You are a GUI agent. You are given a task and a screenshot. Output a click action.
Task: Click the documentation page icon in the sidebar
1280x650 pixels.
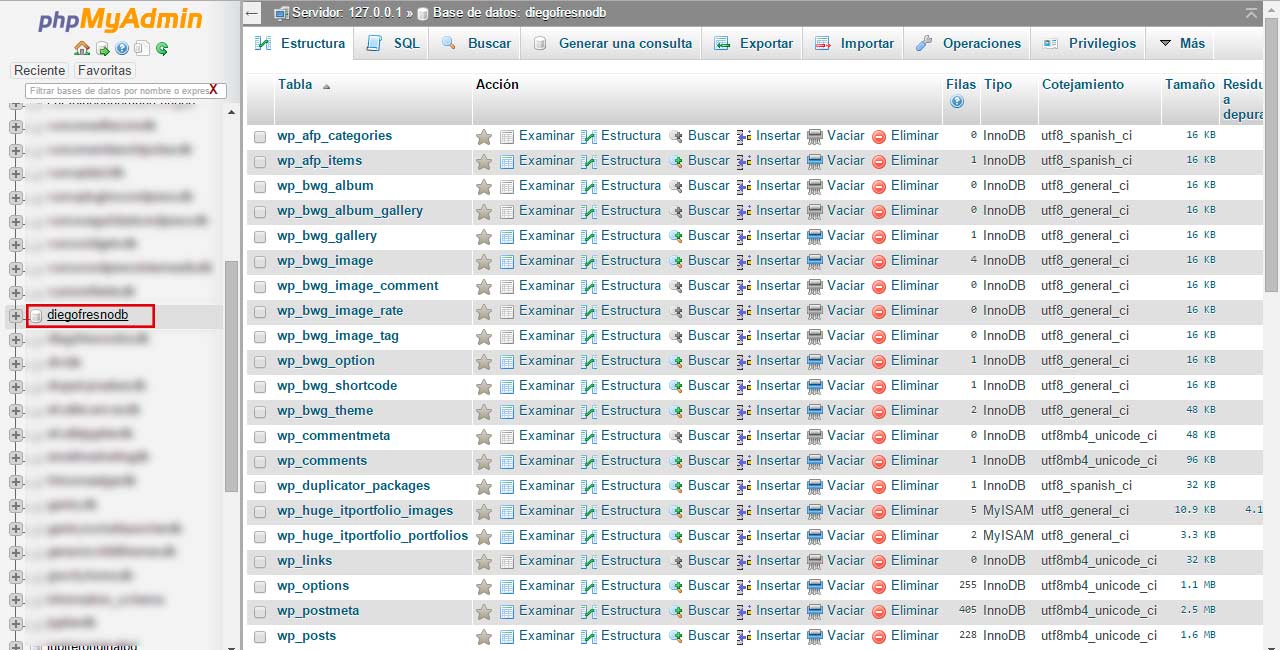tap(142, 49)
